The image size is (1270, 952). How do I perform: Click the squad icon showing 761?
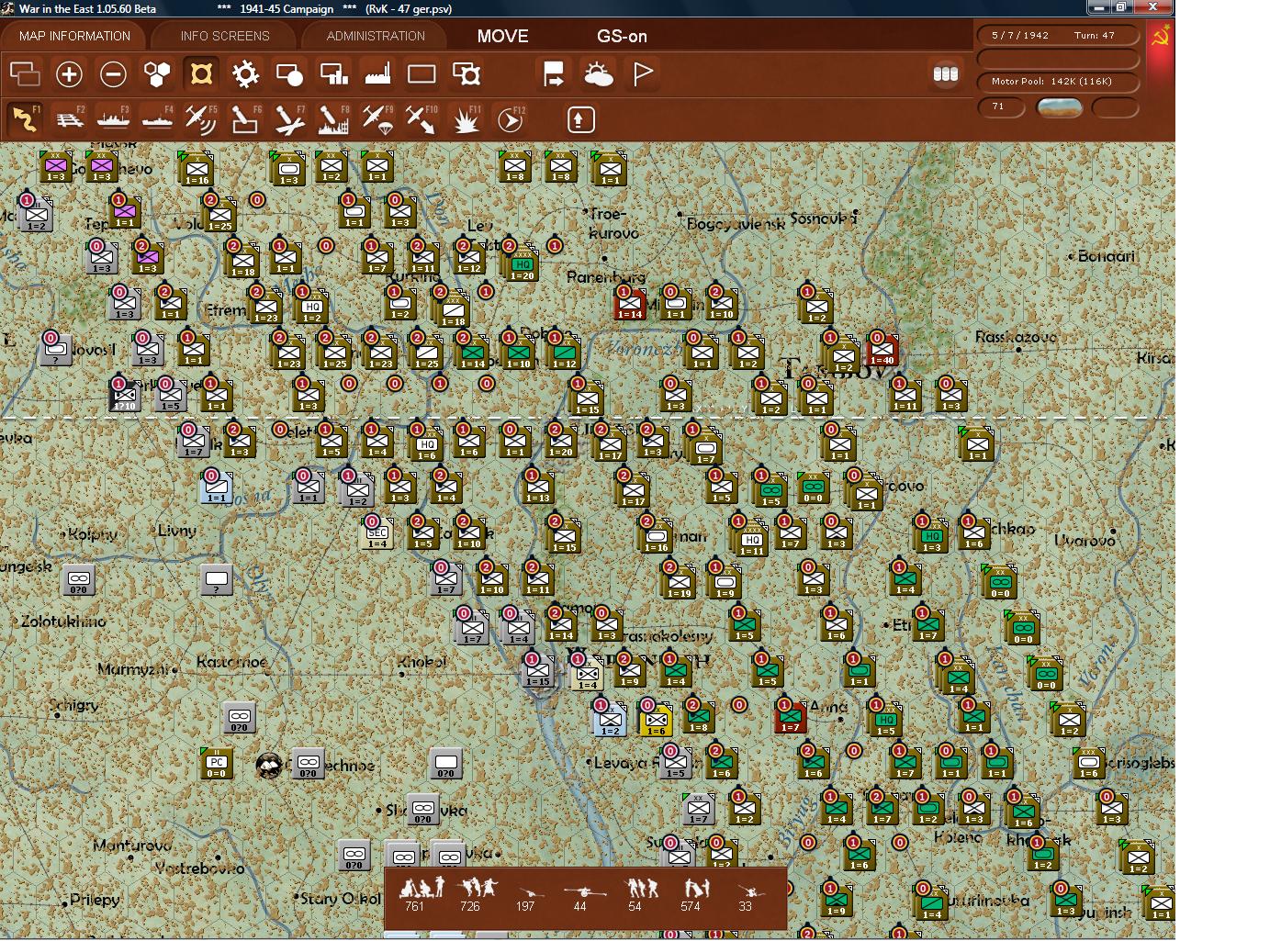click(421, 887)
